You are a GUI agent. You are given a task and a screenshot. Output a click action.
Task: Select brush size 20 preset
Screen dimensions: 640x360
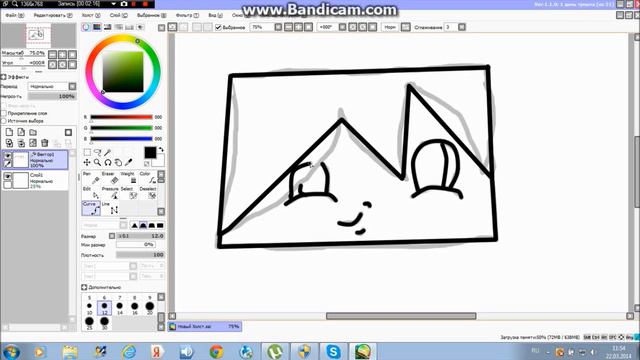[149, 308]
